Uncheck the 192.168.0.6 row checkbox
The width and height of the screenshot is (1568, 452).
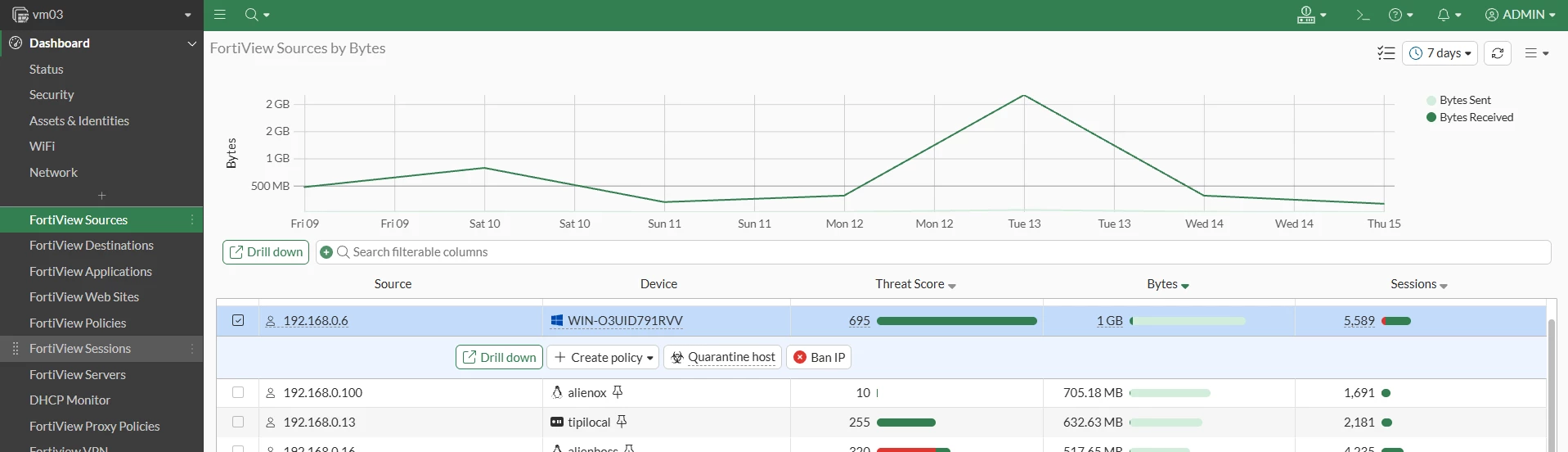click(238, 320)
